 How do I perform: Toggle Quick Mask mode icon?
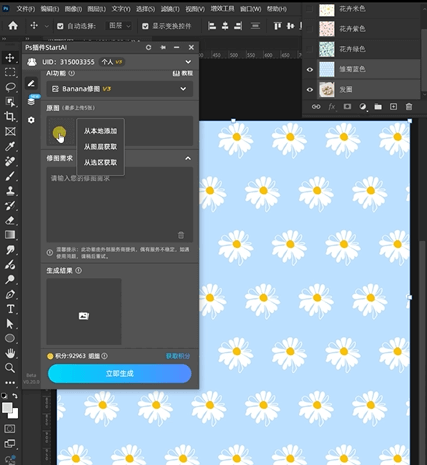[10, 429]
